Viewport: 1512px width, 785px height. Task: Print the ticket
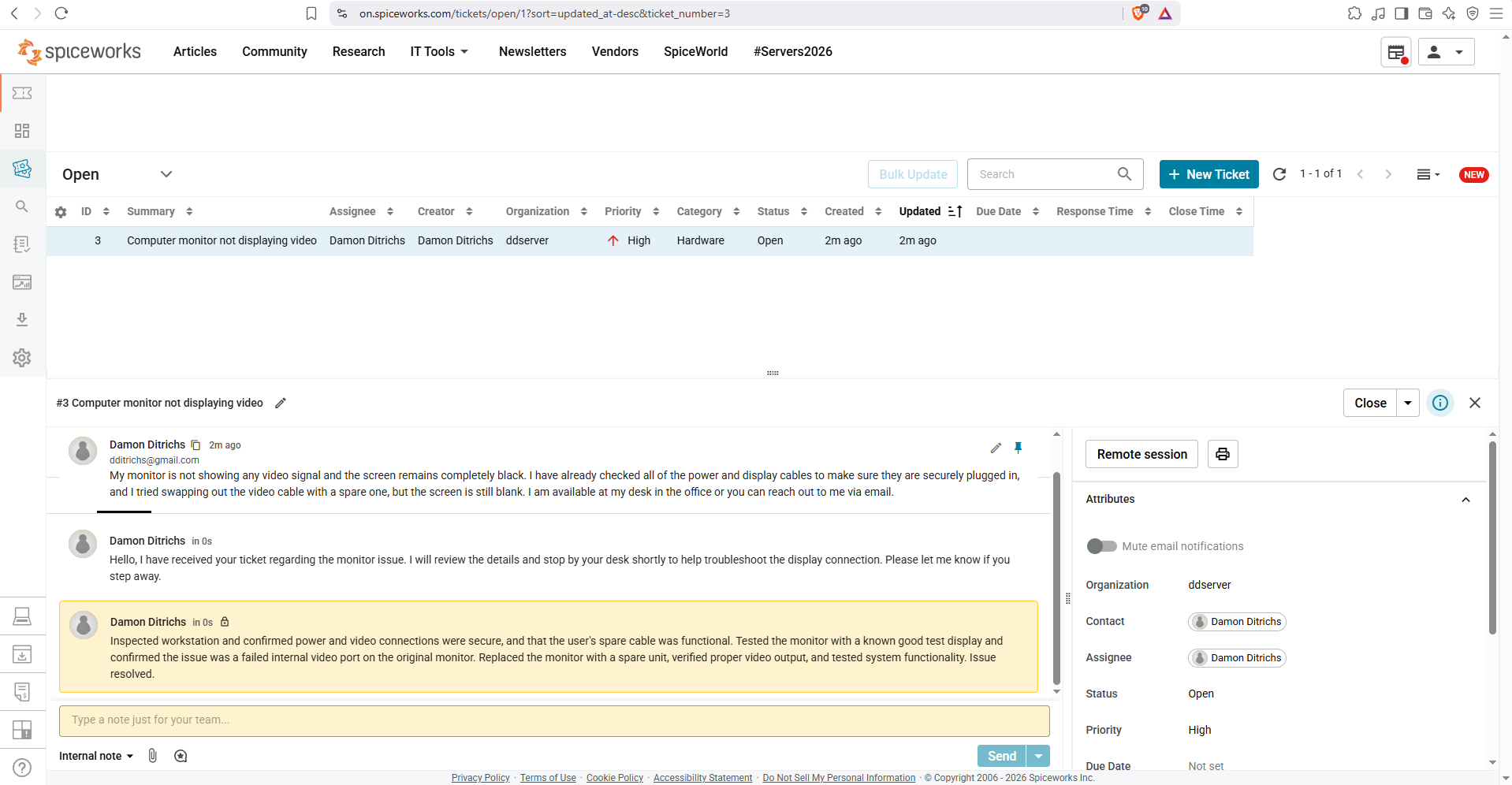coord(1223,454)
